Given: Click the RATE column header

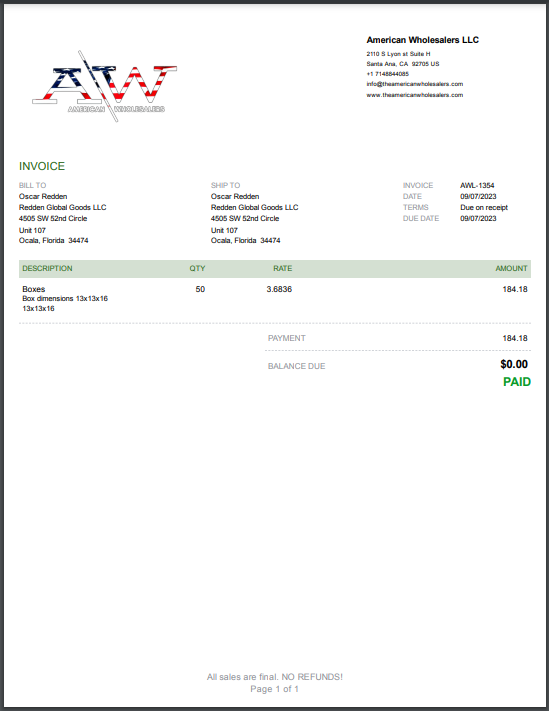Looking at the screenshot, I should point(282,268).
